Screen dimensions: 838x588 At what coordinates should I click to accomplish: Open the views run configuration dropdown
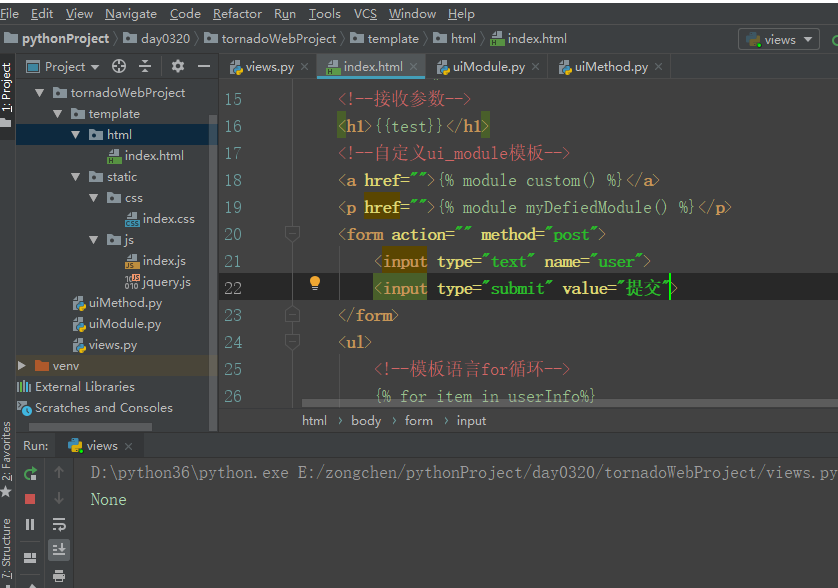click(x=779, y=40)
